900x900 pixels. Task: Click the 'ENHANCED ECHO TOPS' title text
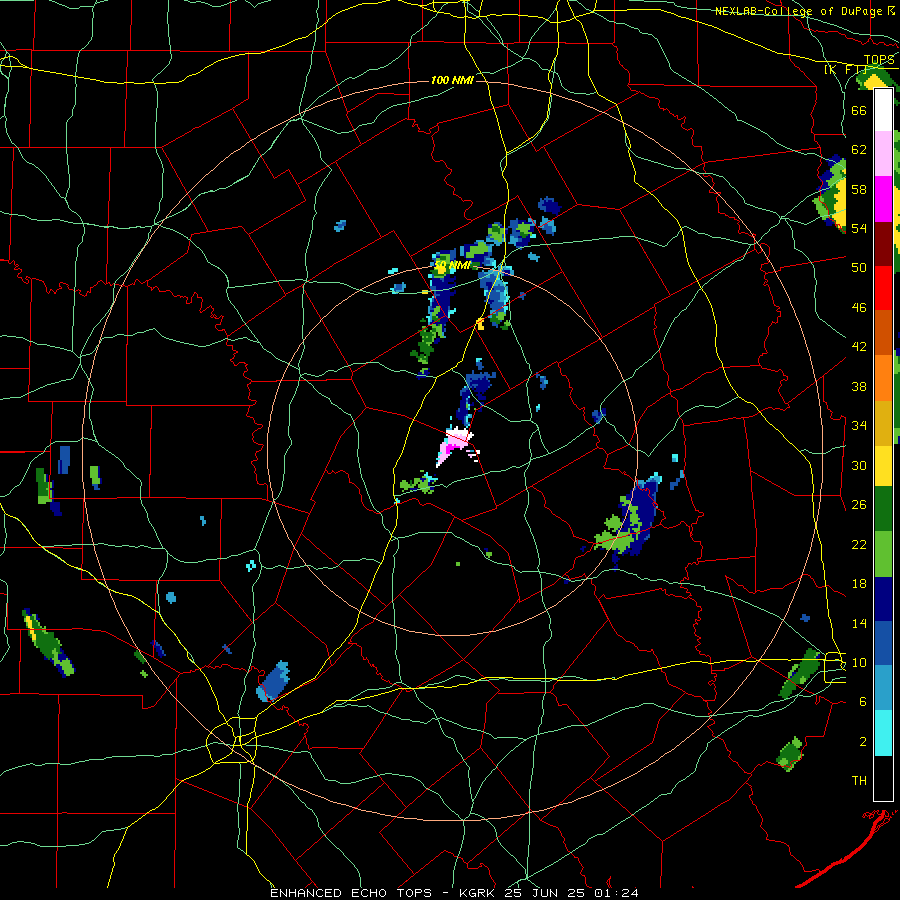[x=351, y=893]
